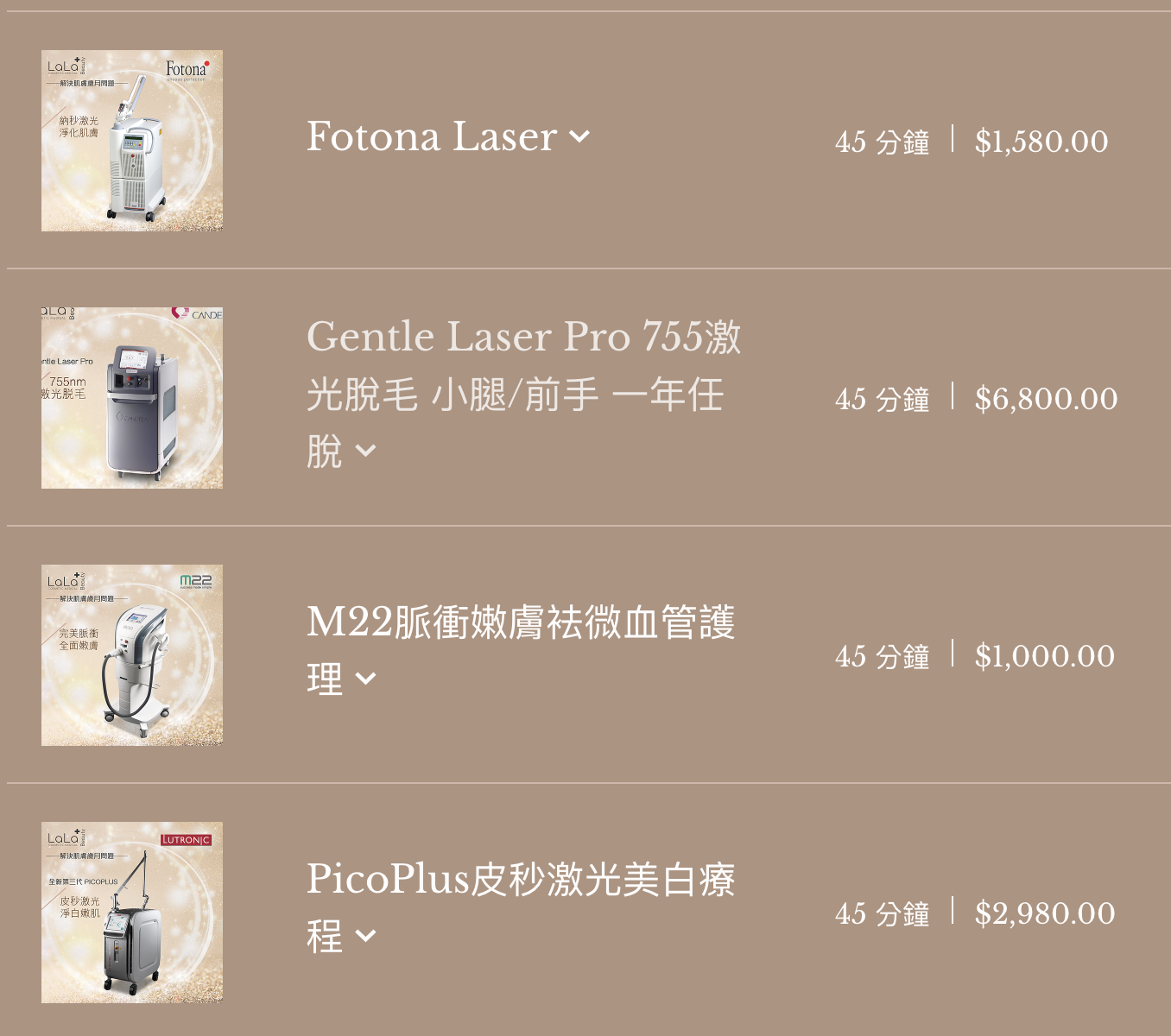Expand the Gentle Laser Pro 755 chevron
This screenshot has width=1171, height=1036.
365,451
